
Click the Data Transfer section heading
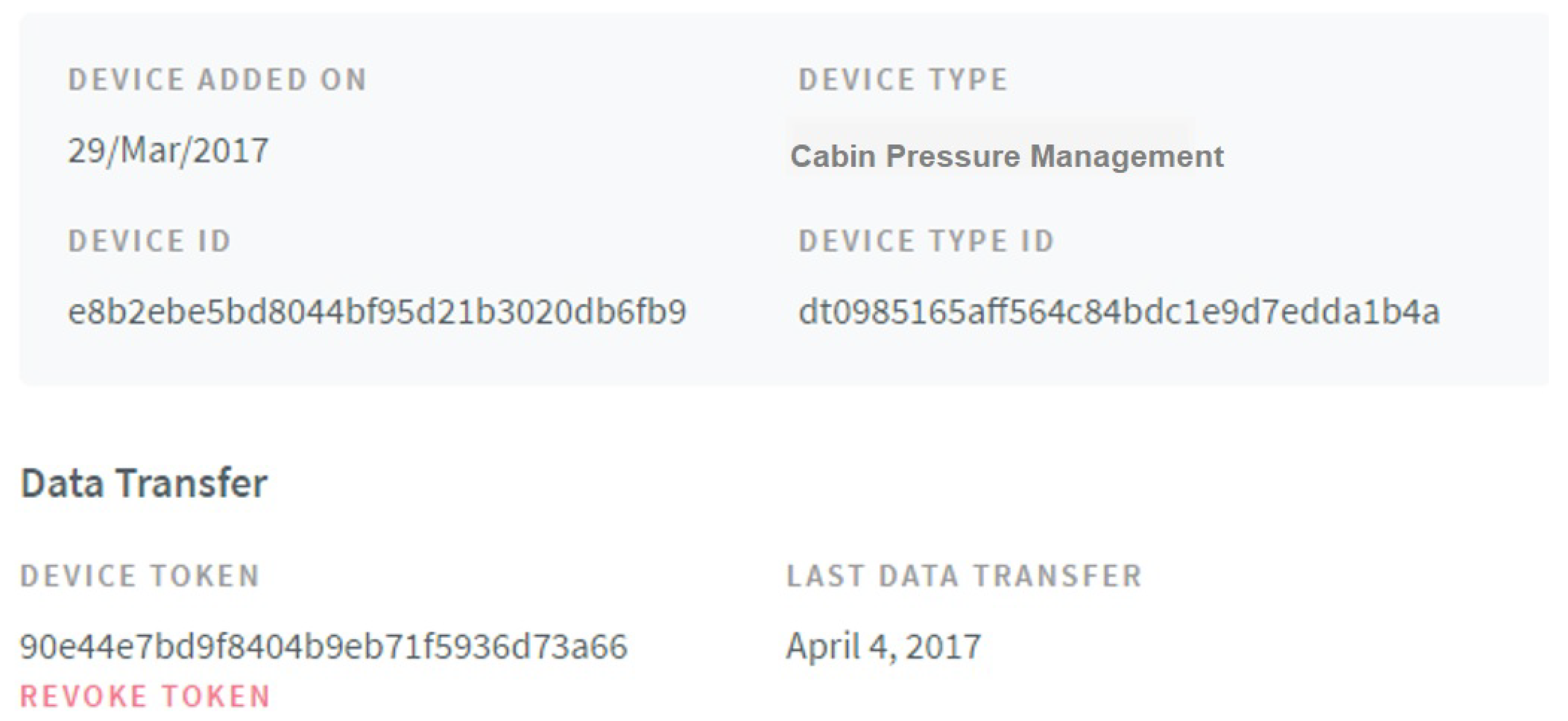[143, 483]
